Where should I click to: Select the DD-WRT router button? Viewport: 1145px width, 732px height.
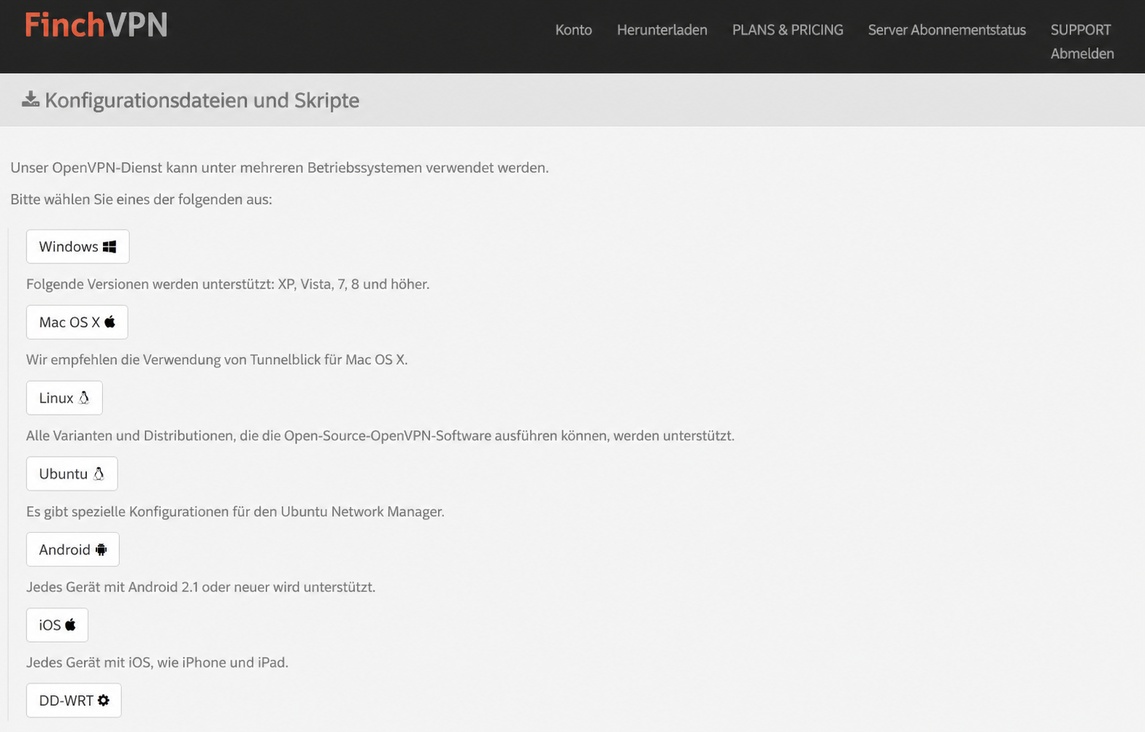click(74, 701)
